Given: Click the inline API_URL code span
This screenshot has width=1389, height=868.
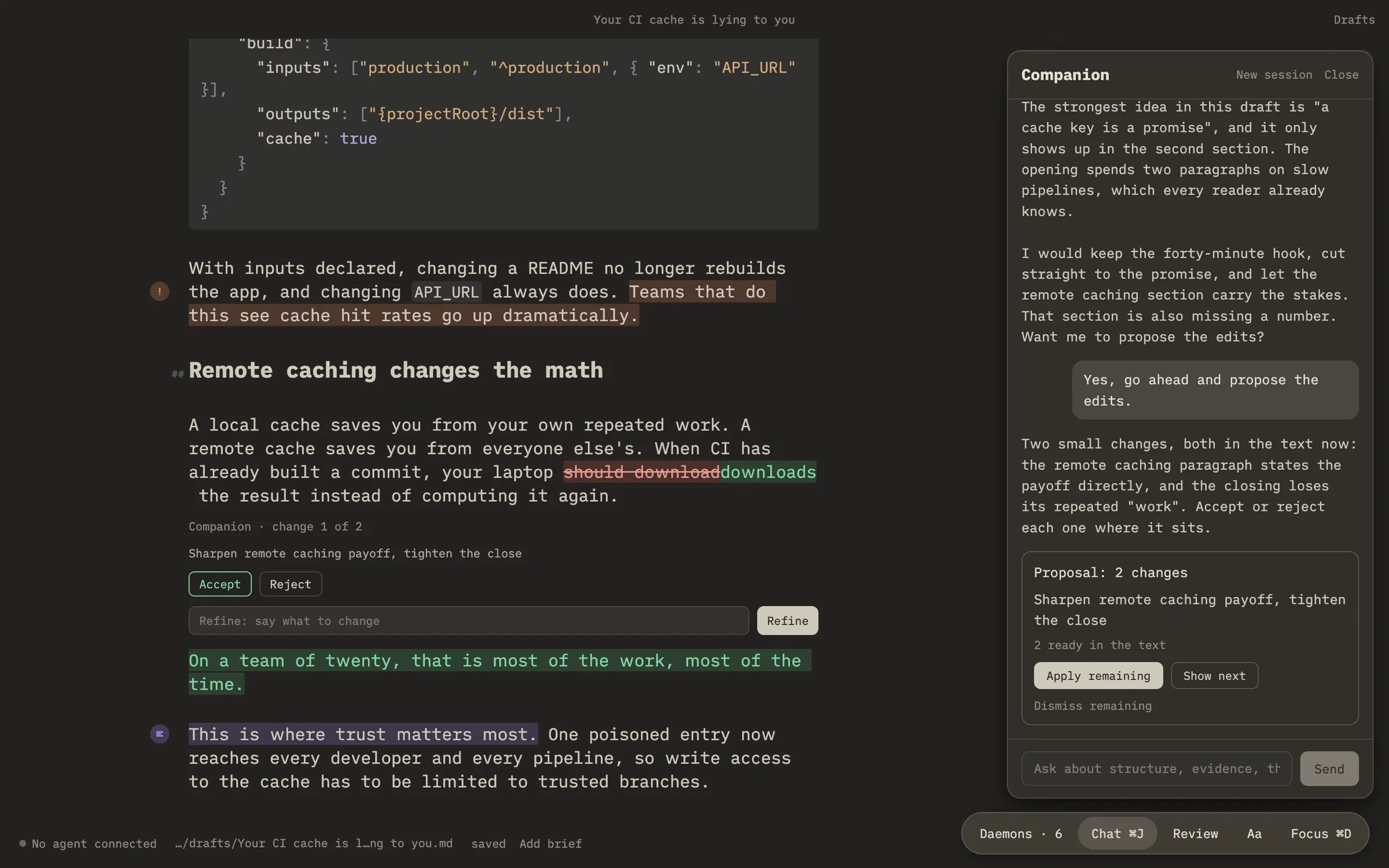Looking at the screenshot, I should [446, 292].
